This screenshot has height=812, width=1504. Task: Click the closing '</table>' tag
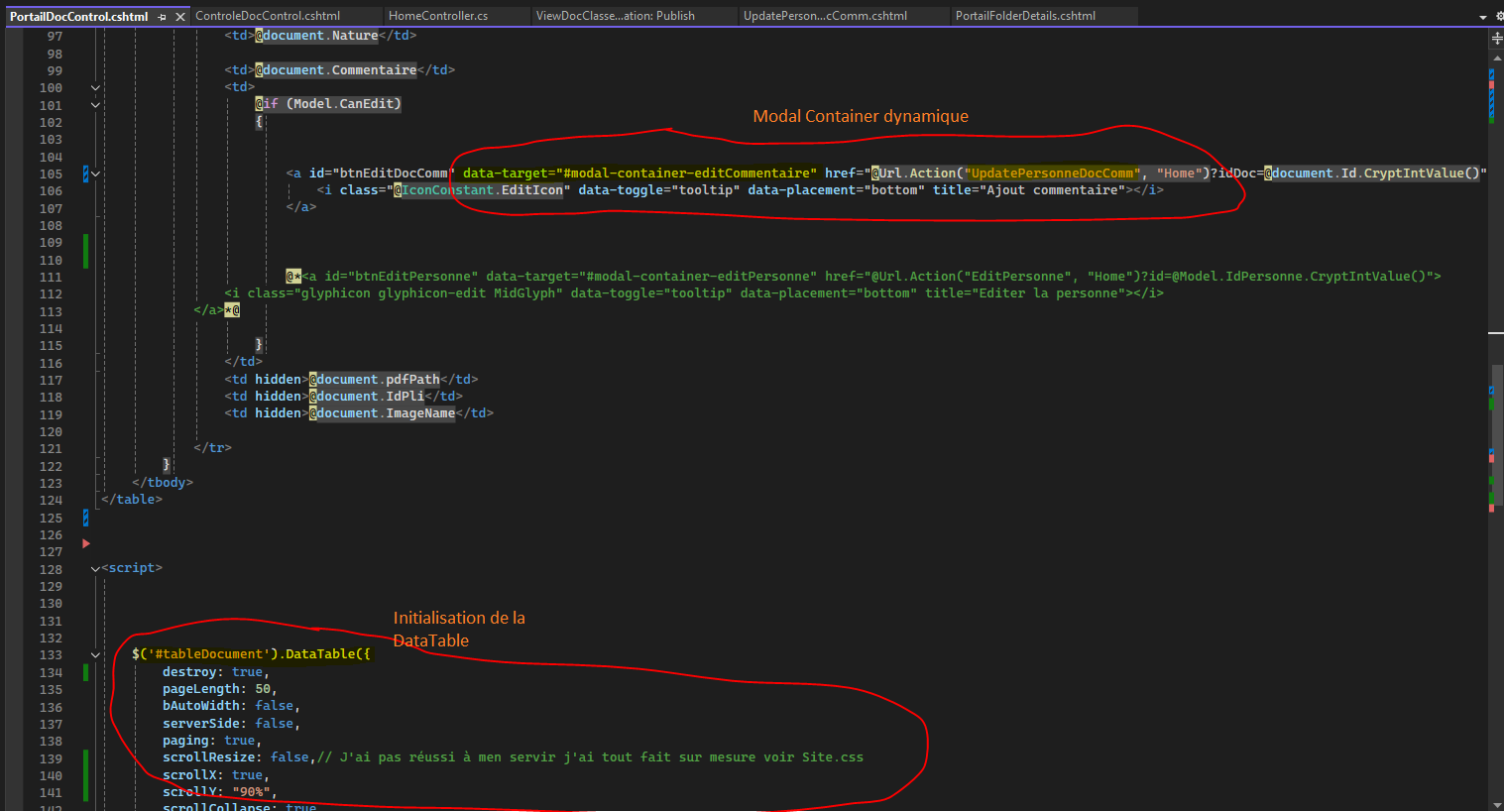point(132,500)
